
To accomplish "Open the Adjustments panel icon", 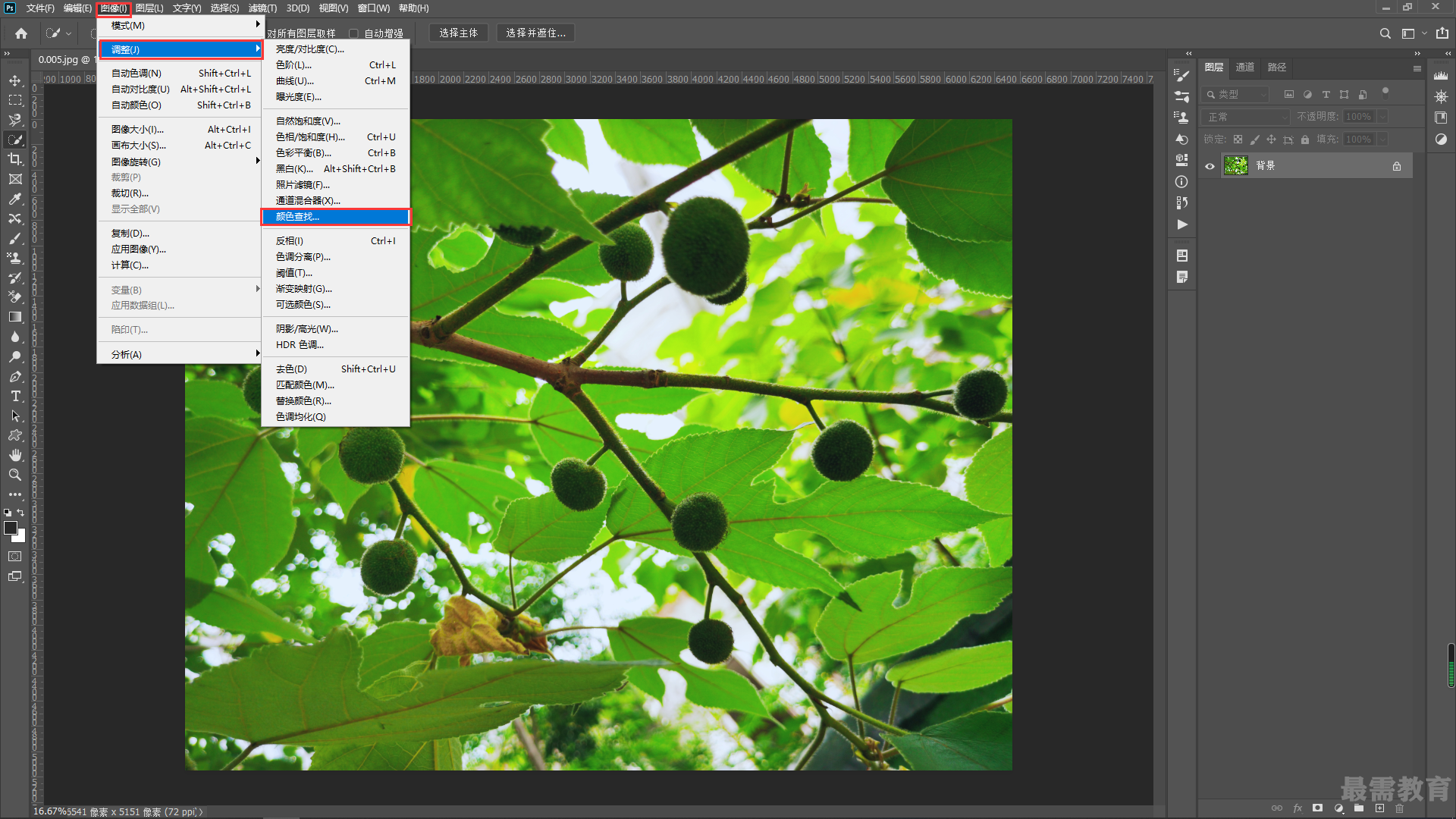I will 1441,140.
